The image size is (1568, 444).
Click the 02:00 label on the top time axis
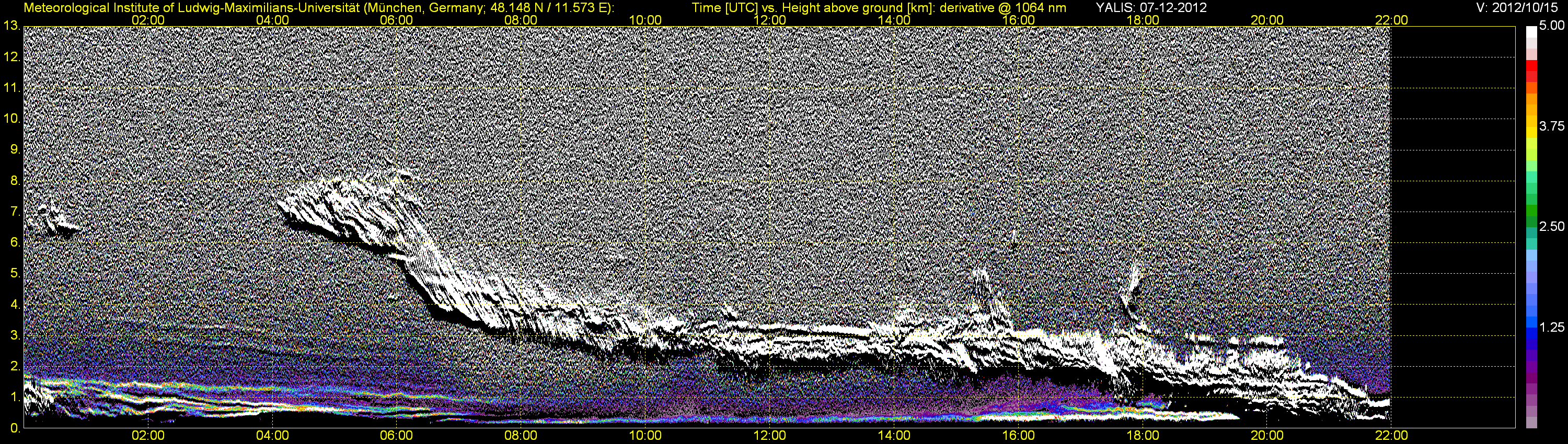click(148, 20)
